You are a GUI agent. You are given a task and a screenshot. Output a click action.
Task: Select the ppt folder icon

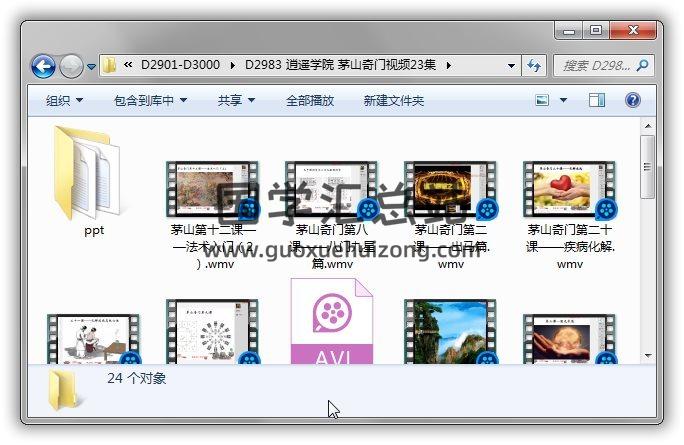coord(87,173)
